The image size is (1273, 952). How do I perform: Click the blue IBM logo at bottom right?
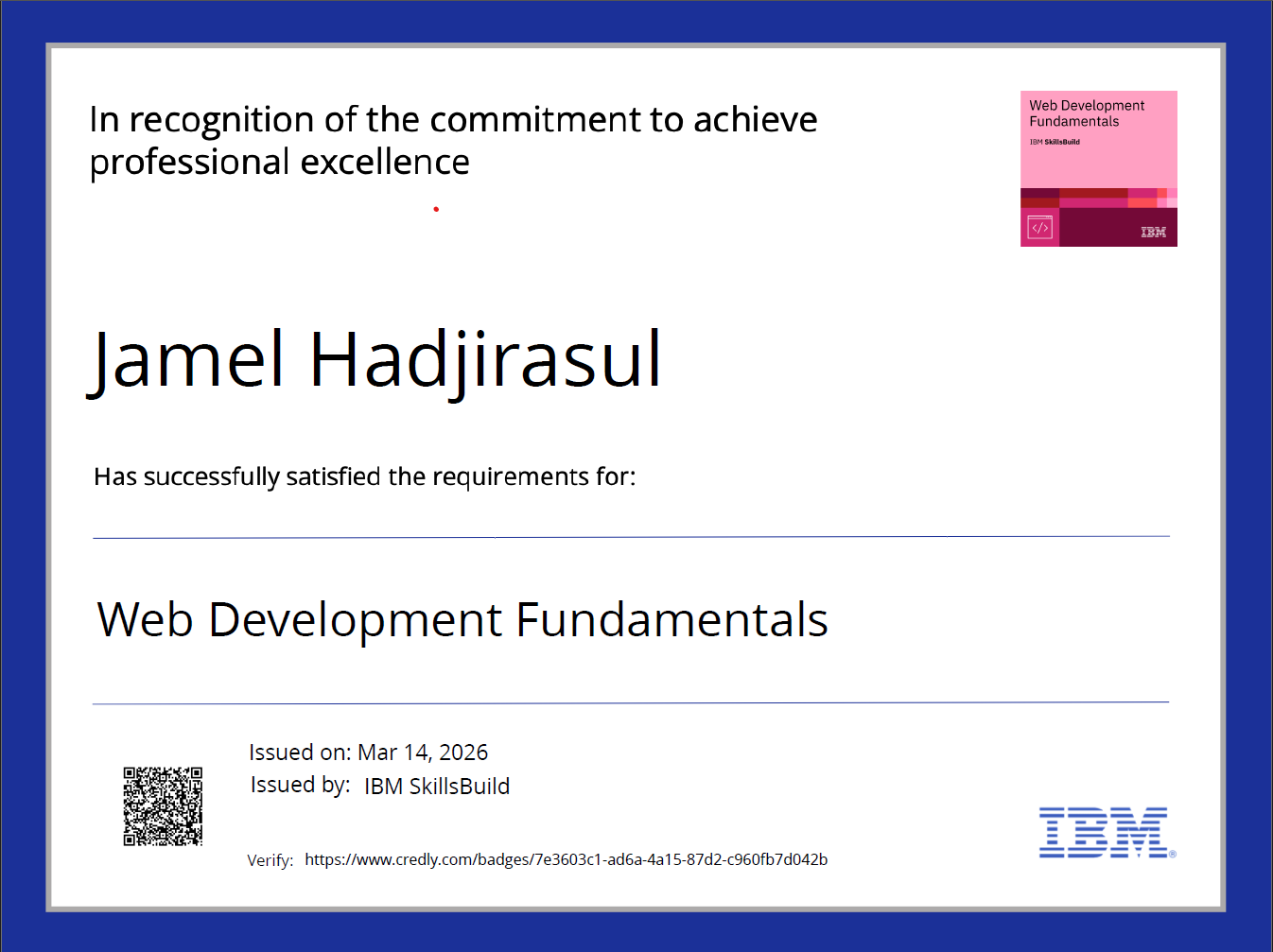click(1103, 832)
